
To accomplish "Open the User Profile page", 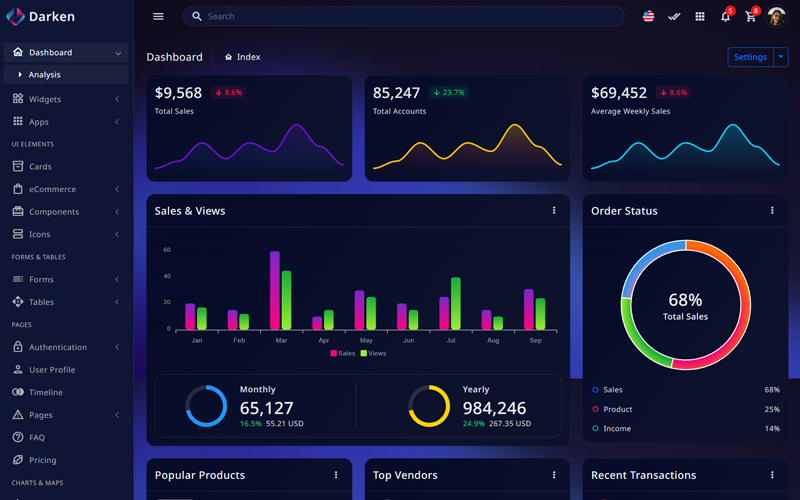I will 52,370.
